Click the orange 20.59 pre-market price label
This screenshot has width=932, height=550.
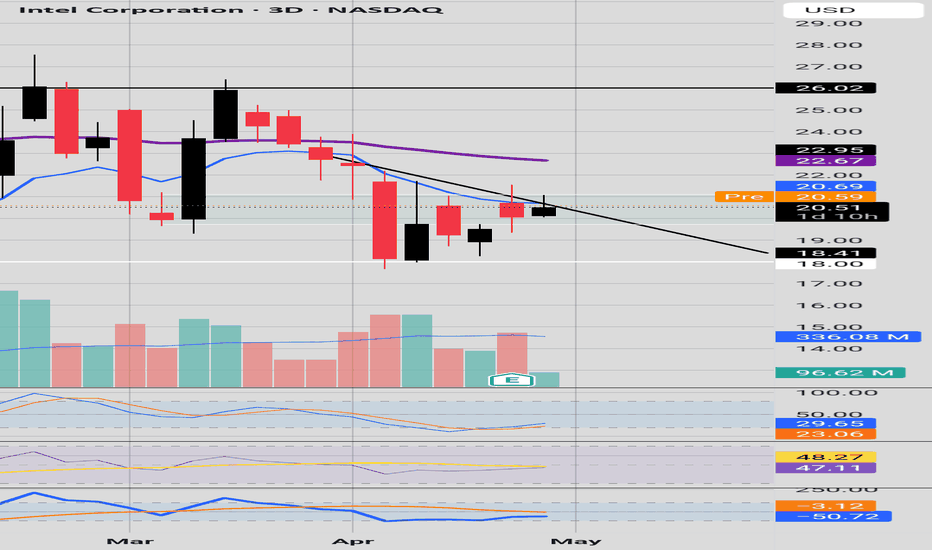(x=825, y=197)
